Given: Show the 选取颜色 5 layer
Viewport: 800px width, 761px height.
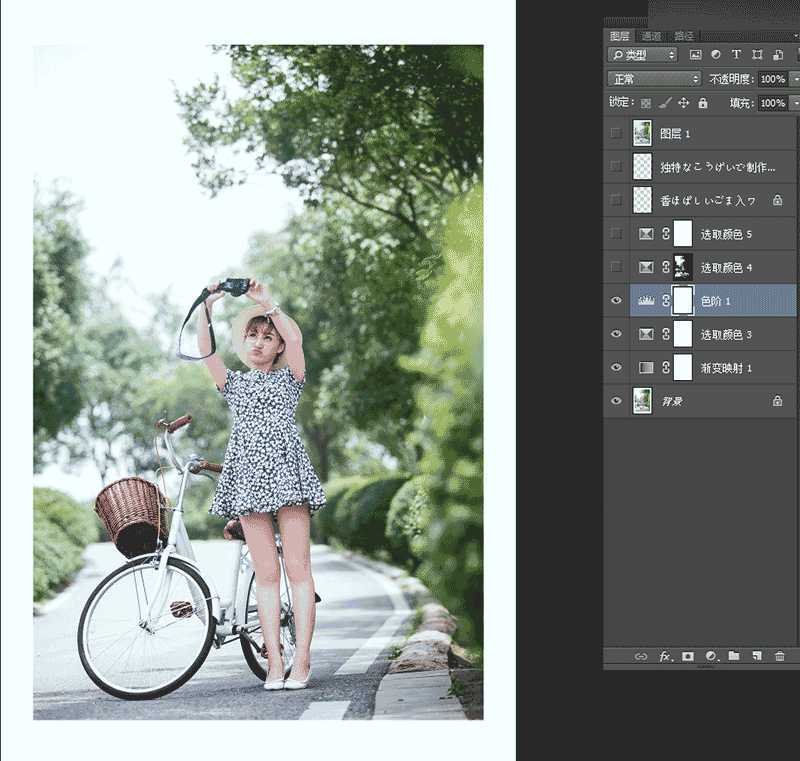Looking at the screenshot, I should (617, 233).
